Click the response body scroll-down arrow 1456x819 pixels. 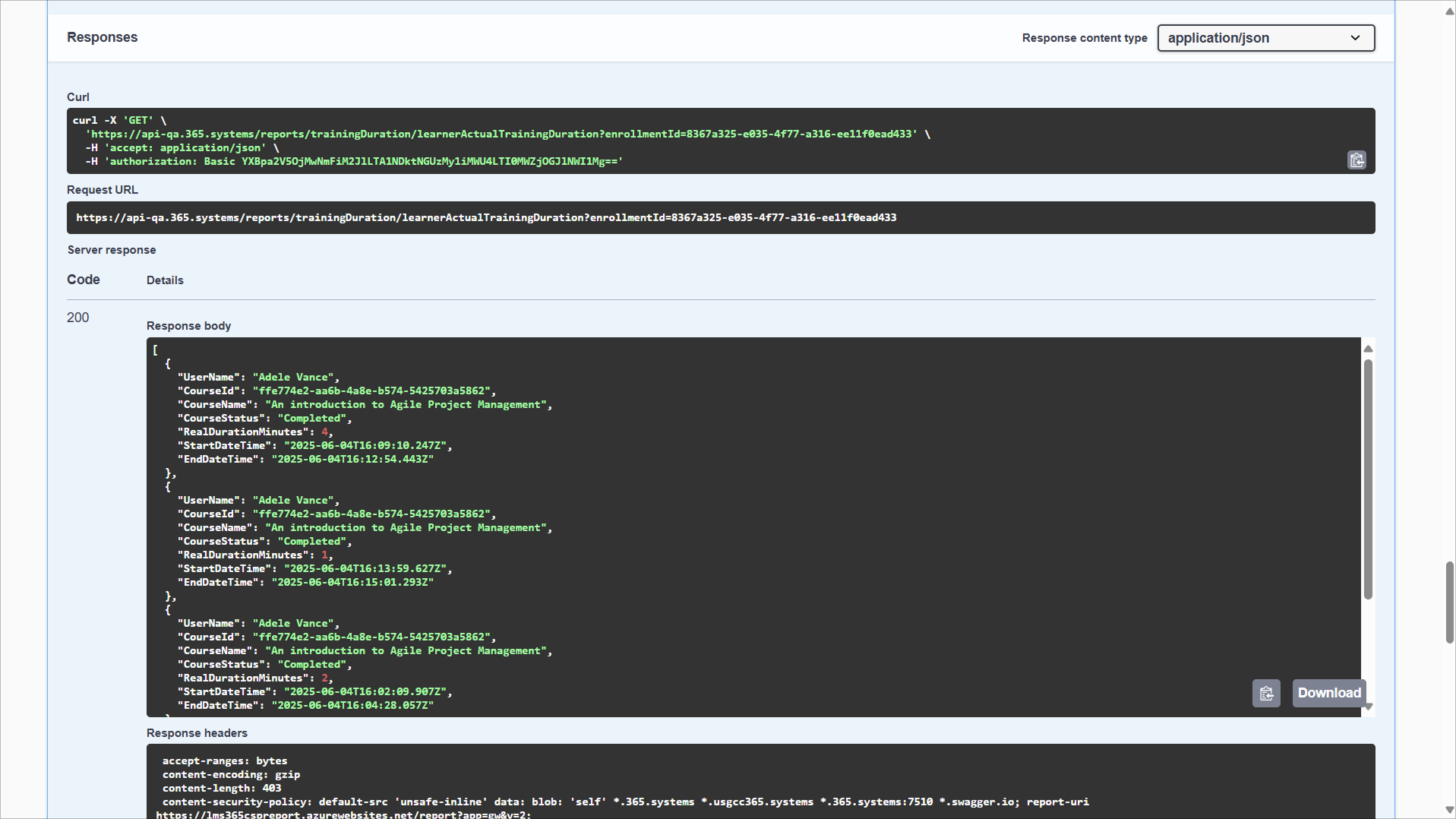[x=1368, y=707]
